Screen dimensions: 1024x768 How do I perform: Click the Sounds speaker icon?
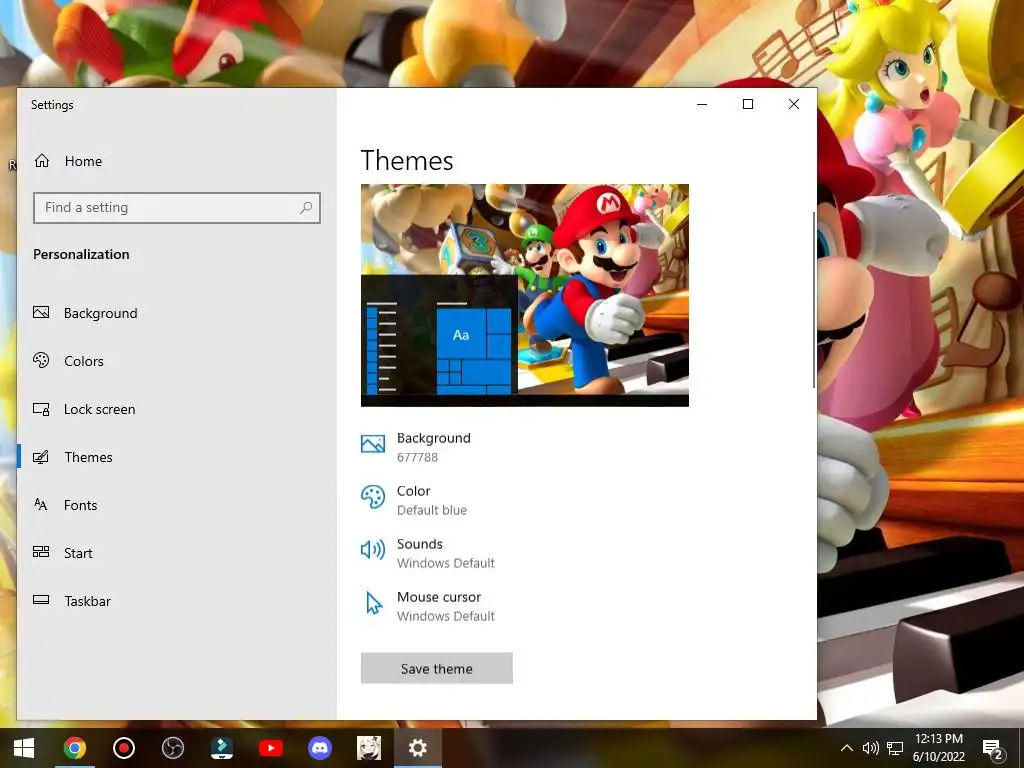[x=373, y=550]
